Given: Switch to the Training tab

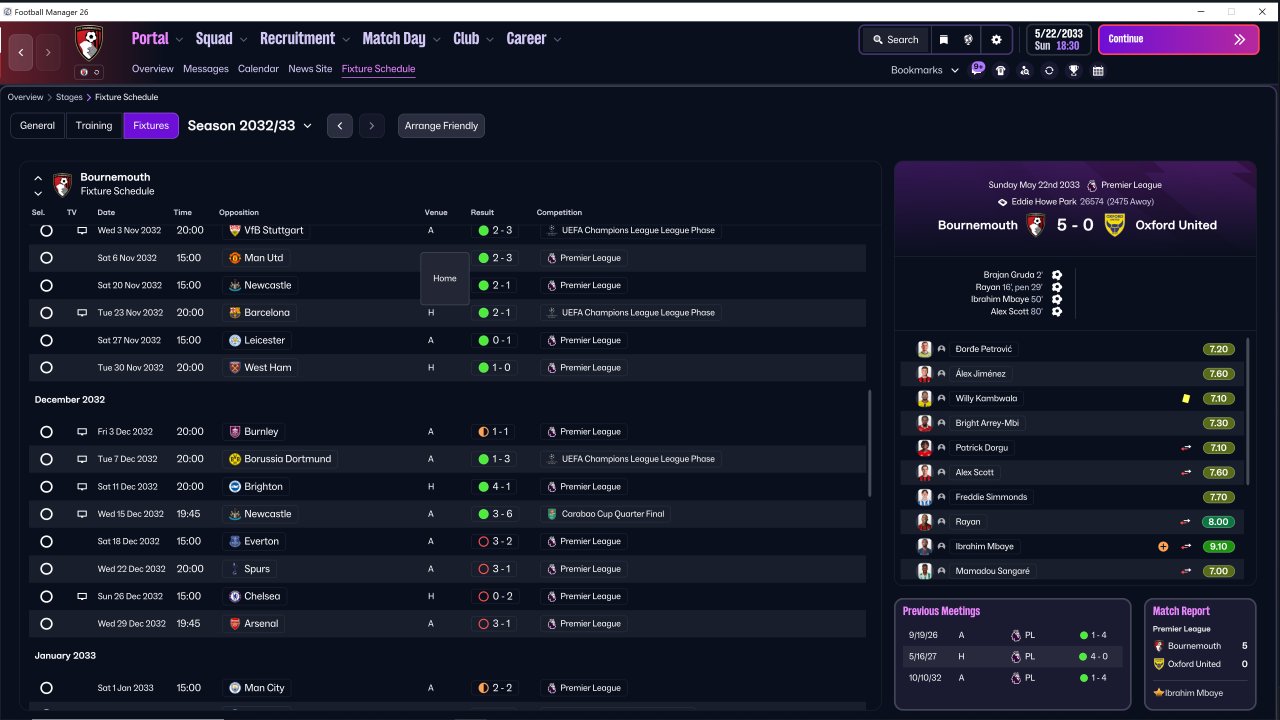Looking at the screenshot, I should pyautogui.click(x=94, y=126).
